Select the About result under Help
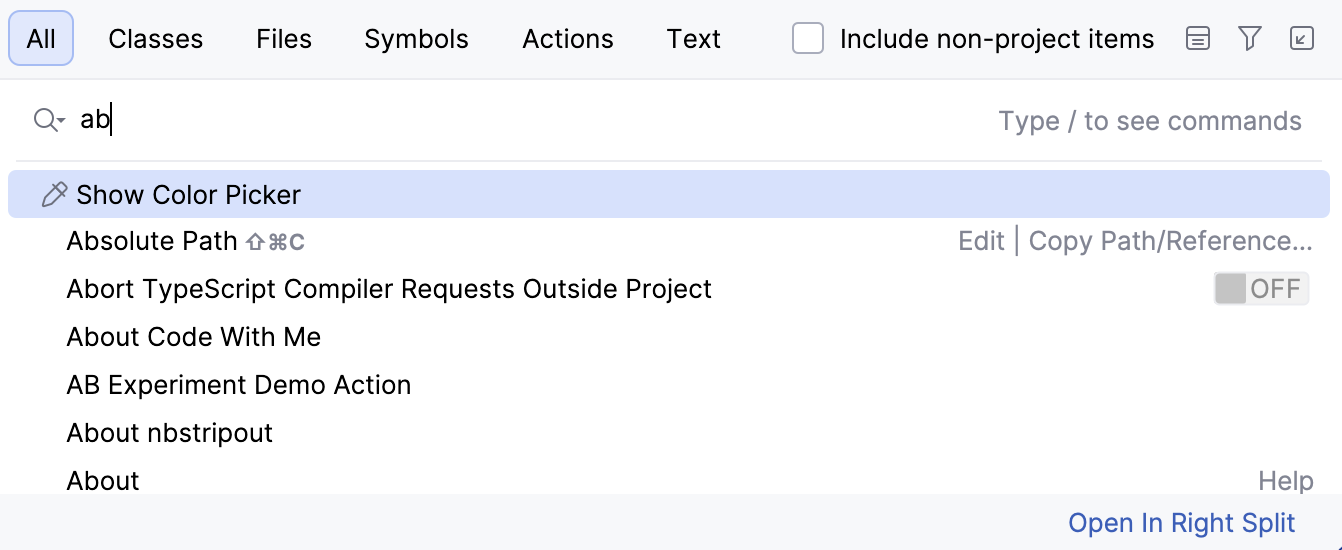The width and height of the screenshot is (1342, 550). tap(103, 480)
